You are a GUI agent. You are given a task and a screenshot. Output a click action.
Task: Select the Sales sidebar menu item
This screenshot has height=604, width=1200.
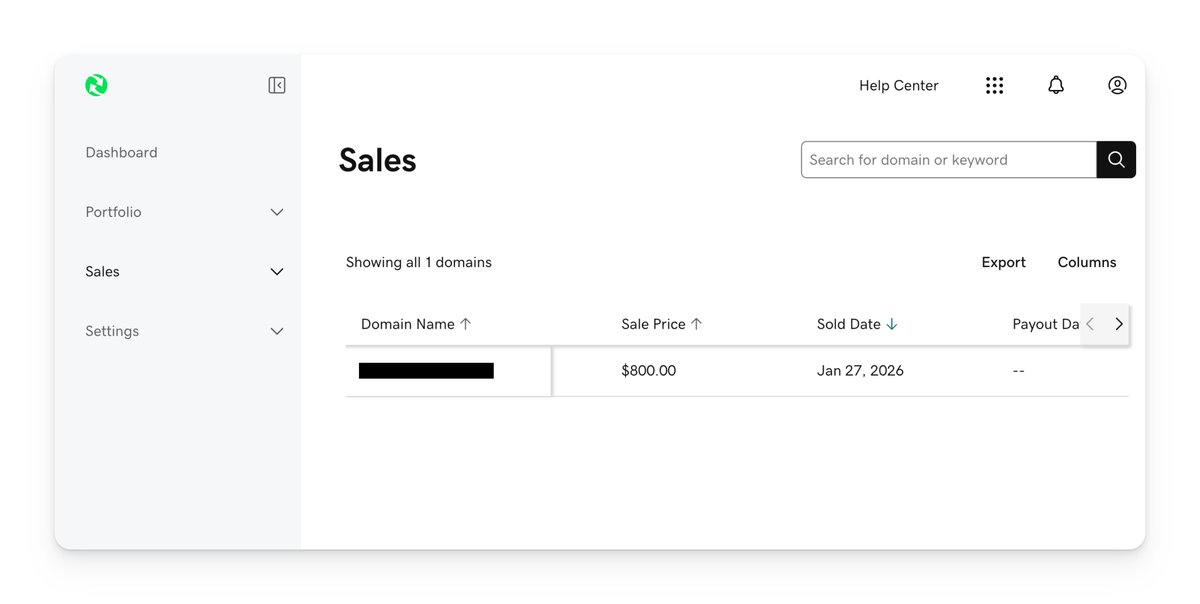coord(102,272)
